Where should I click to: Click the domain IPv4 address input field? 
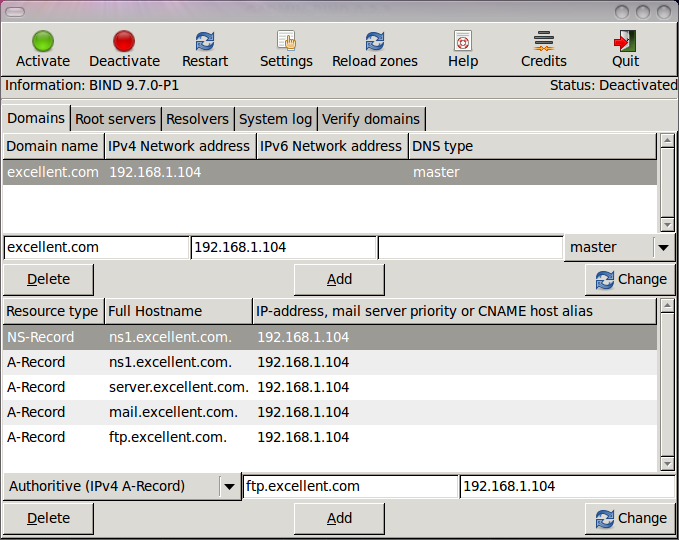coord(283,247)
